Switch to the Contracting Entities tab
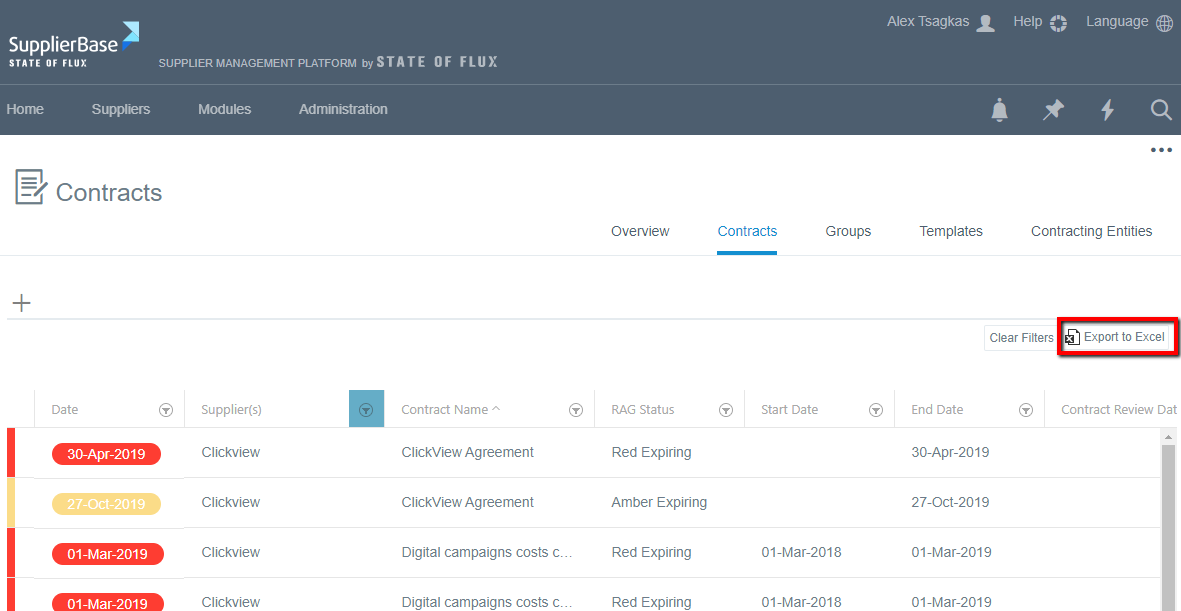The width and height of the screenshot is (1181, 611). click(1091, 231)
